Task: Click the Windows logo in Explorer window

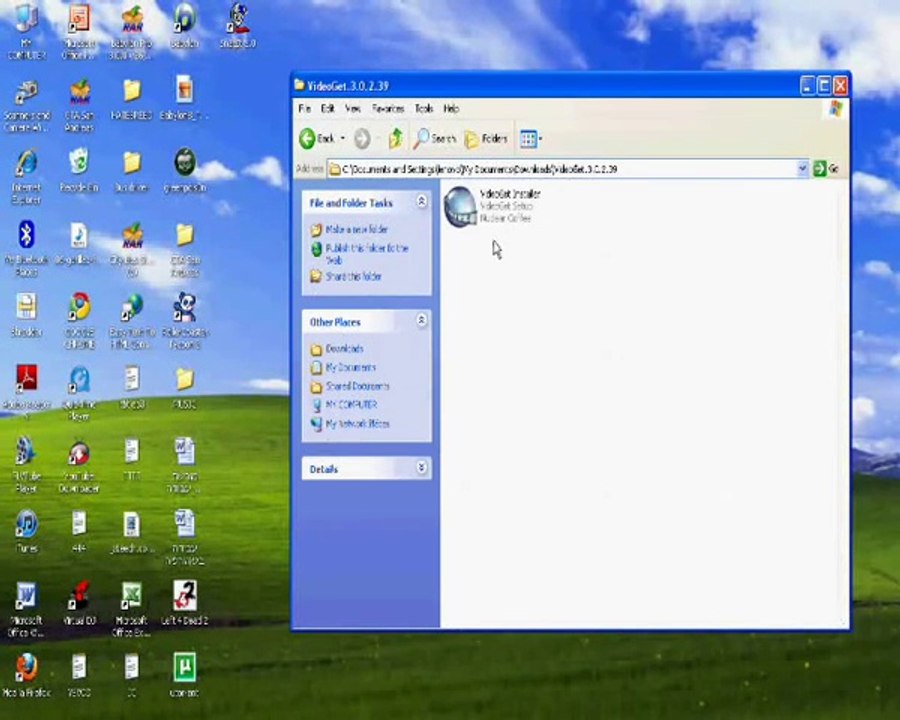Action: point(835,109)
